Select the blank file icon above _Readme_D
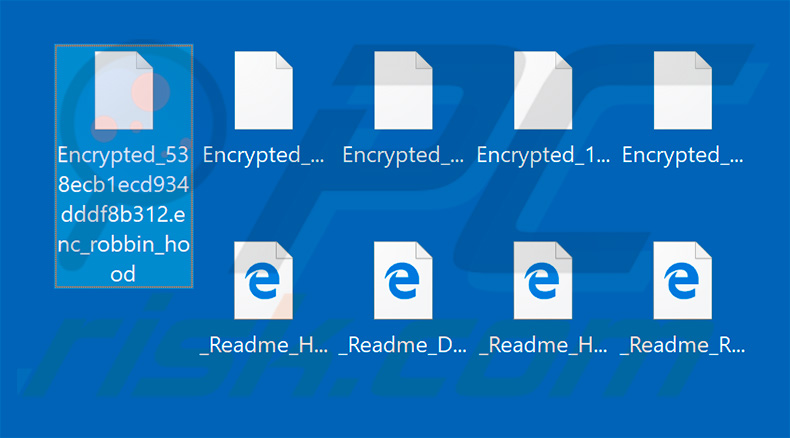 tap(403, 92)
